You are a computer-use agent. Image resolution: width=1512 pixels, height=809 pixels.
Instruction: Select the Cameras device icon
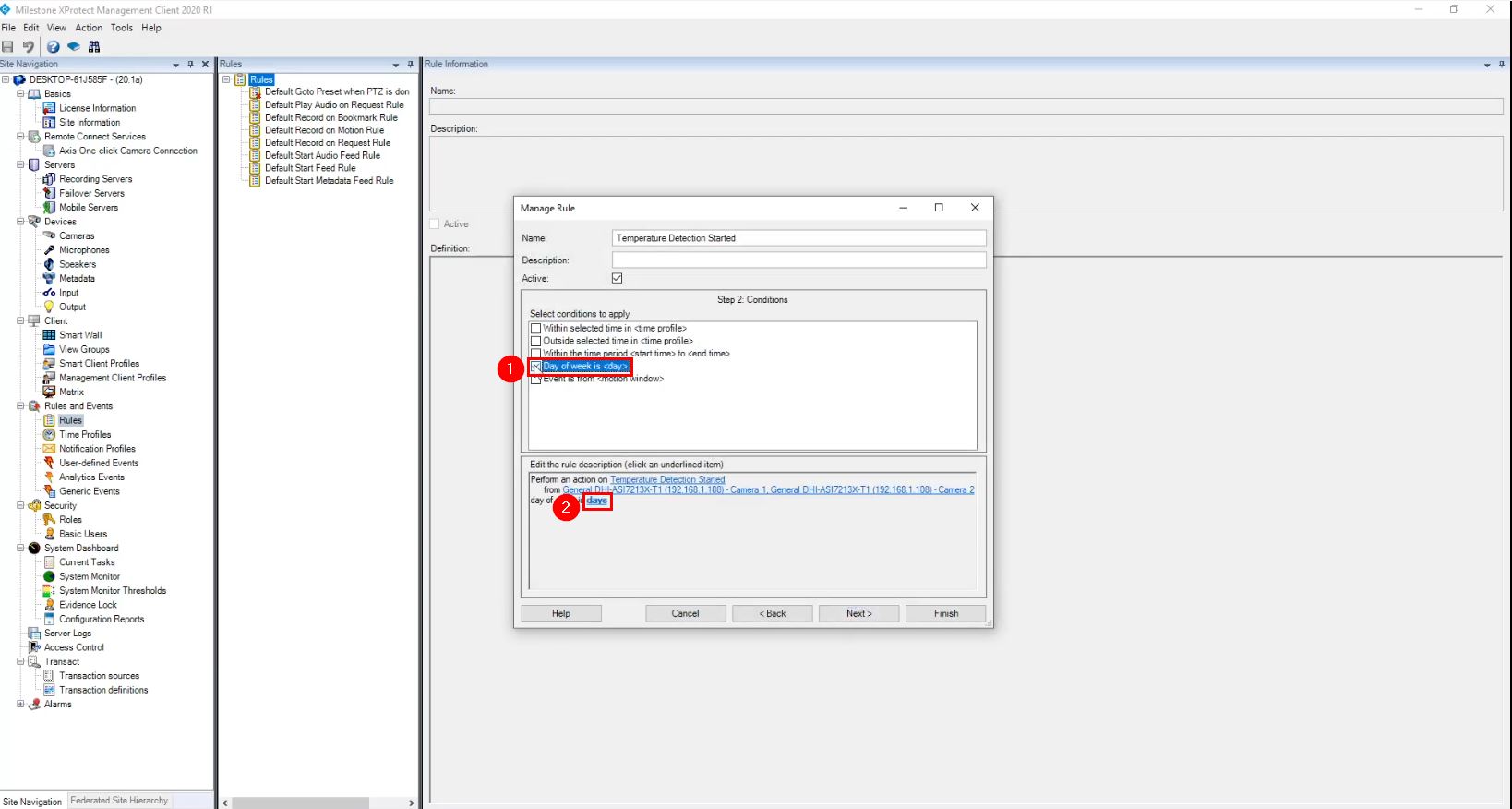tap(50, 235)
